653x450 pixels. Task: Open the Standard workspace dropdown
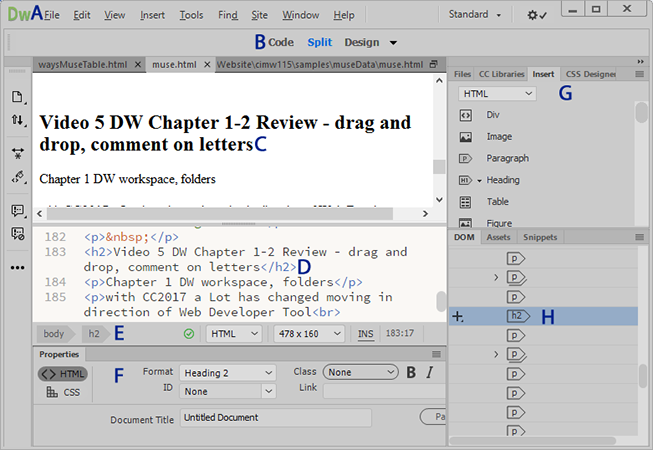tap(475, 15)
